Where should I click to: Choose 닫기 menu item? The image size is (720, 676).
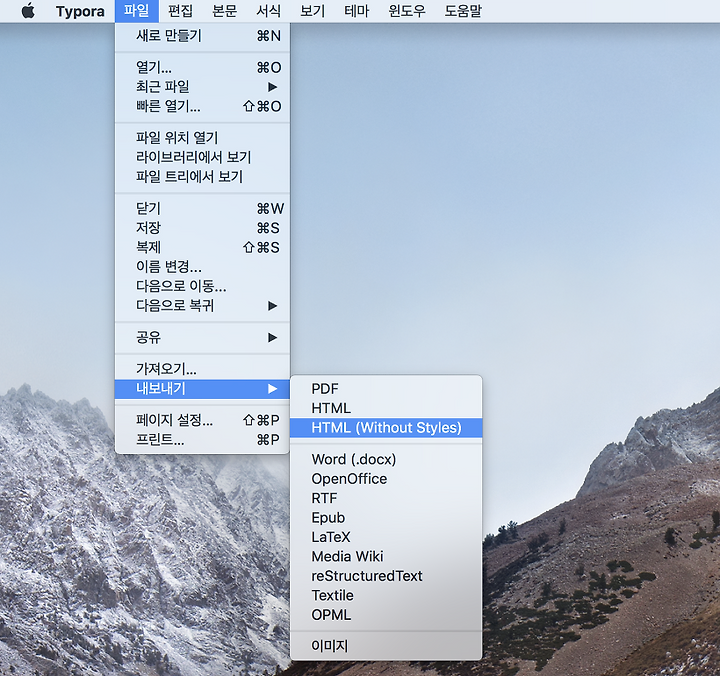click(x=202, y=208)
